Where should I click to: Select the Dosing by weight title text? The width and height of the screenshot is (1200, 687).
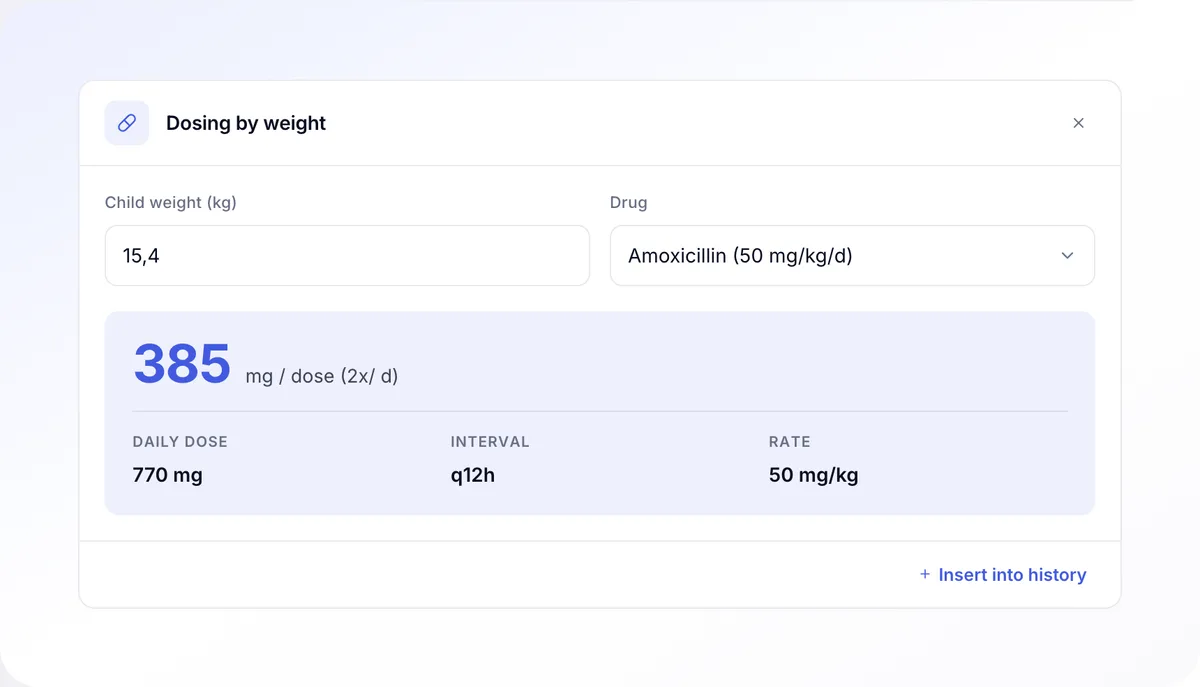tap(246, 123)
